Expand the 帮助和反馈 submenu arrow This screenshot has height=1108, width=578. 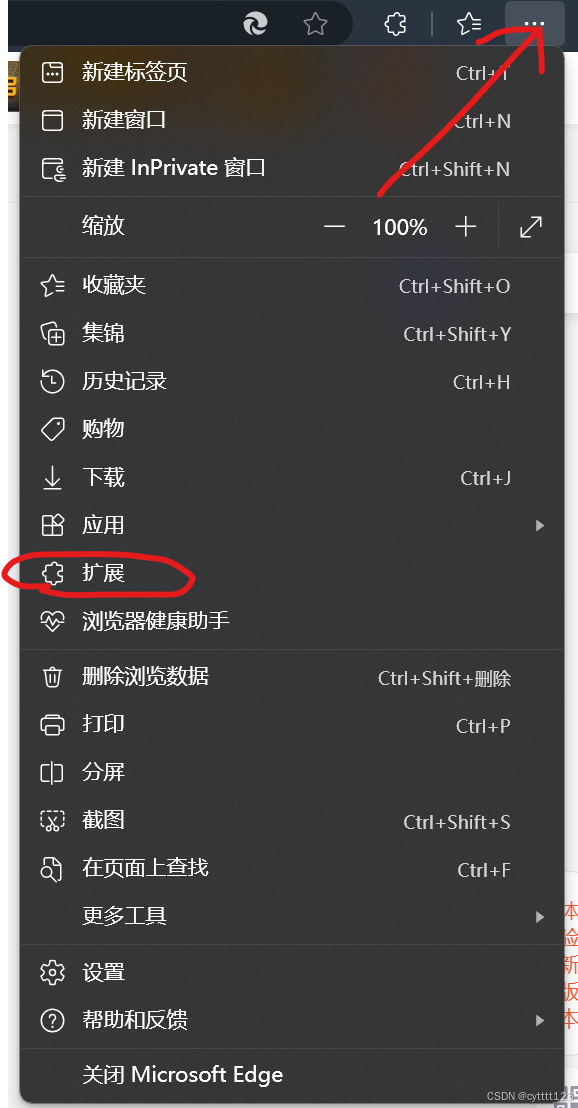point(540,1020)
